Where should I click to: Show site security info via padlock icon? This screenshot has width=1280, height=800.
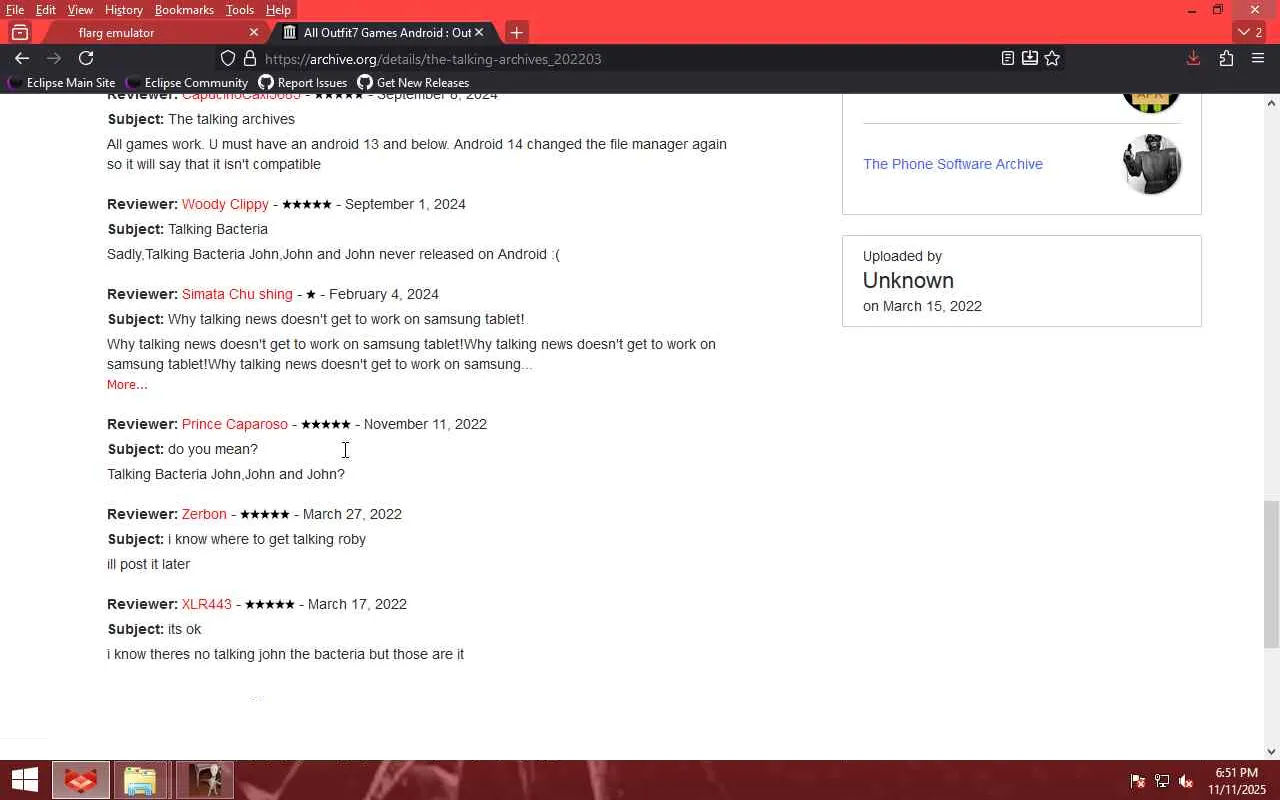[x=250, y=59]
